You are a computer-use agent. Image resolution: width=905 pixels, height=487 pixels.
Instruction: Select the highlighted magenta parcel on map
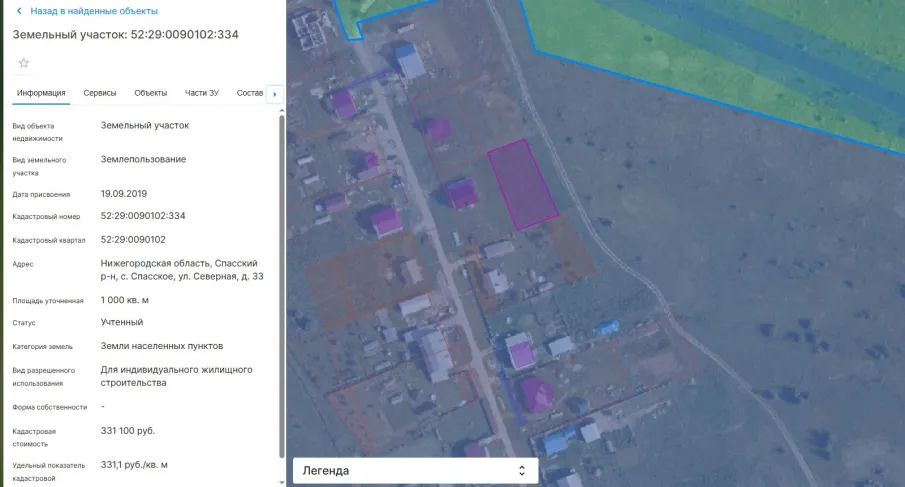[x=523, y=185]
